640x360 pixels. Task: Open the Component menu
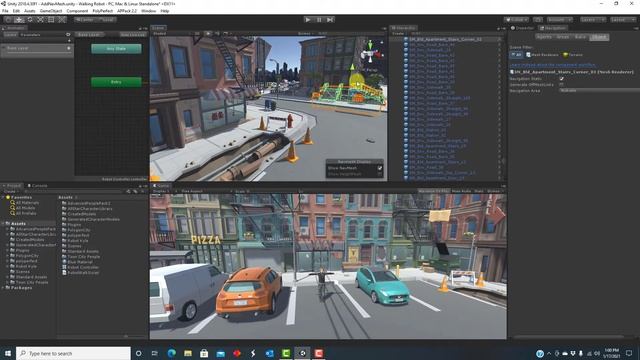(x=77, y=11)
